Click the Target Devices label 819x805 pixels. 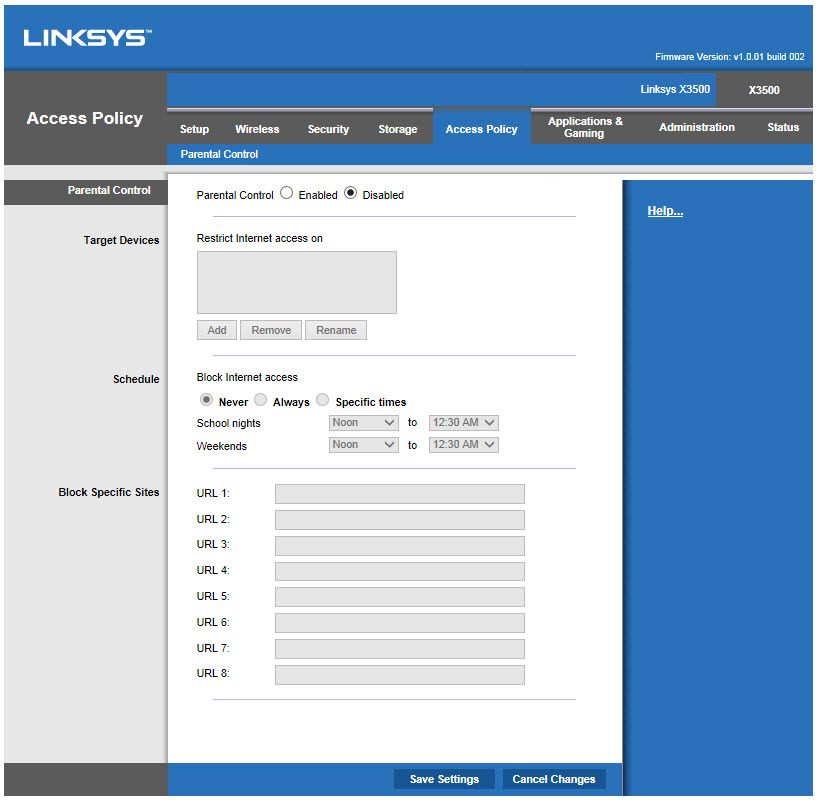[x=121, y=240]
